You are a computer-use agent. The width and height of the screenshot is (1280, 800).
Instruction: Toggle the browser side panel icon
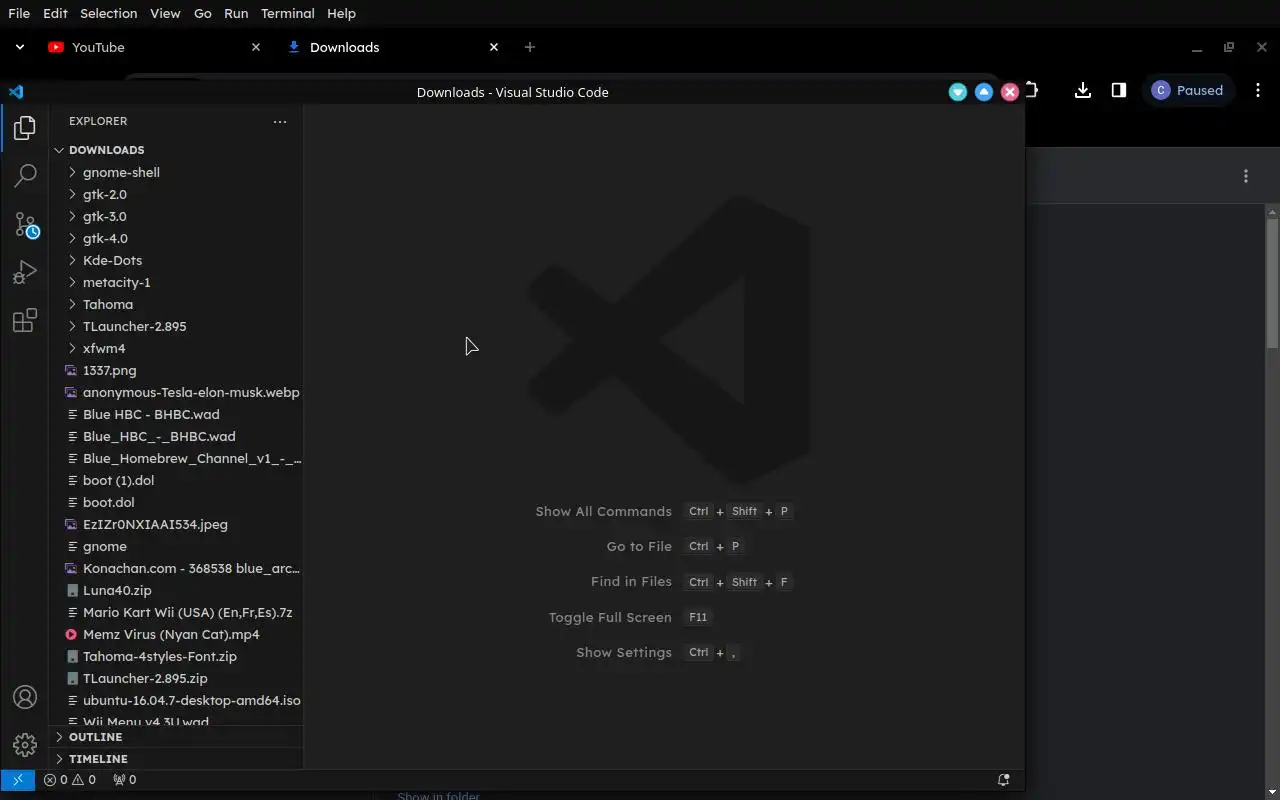pos(1118,90)
